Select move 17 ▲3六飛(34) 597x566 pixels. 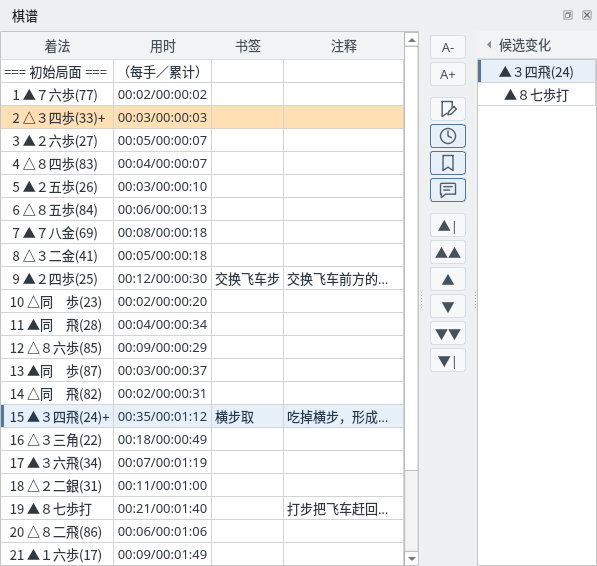202,462
